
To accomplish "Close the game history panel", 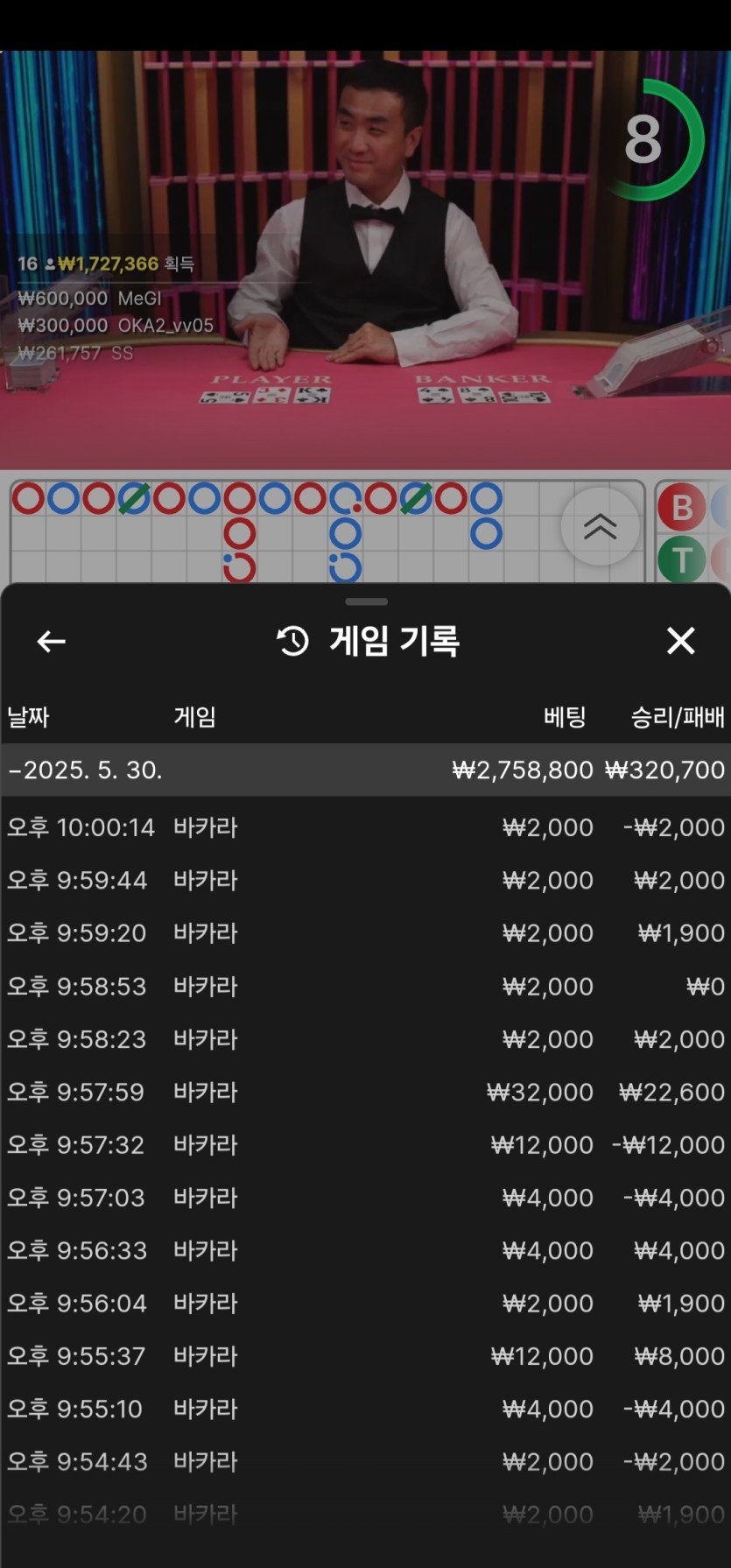I will pos(680,641).
